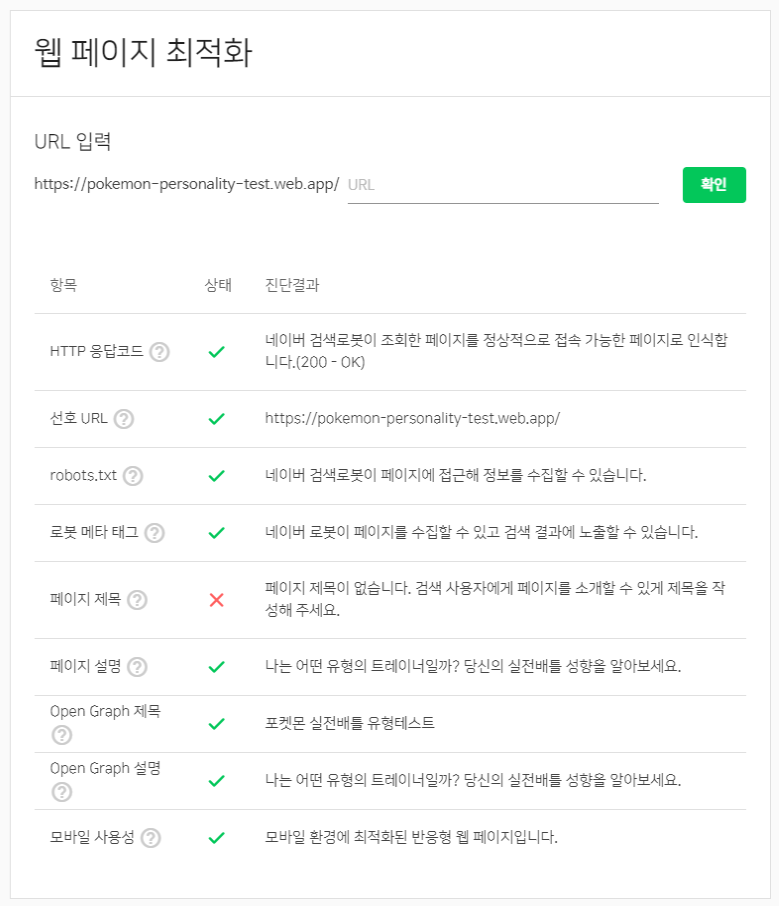The height and width of the screenshot is (906, 779).
Task: Show help for 로봇 메타 태그
Action: pyautogui.click(x=154, y=533)
